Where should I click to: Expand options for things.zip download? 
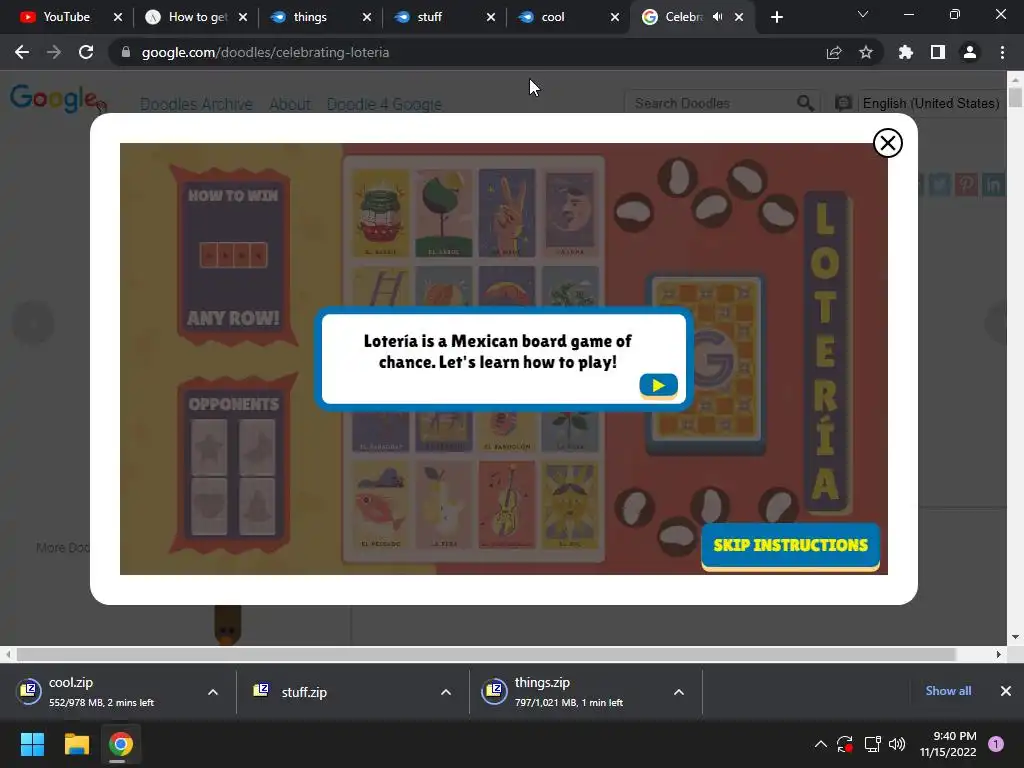point(679,692)
